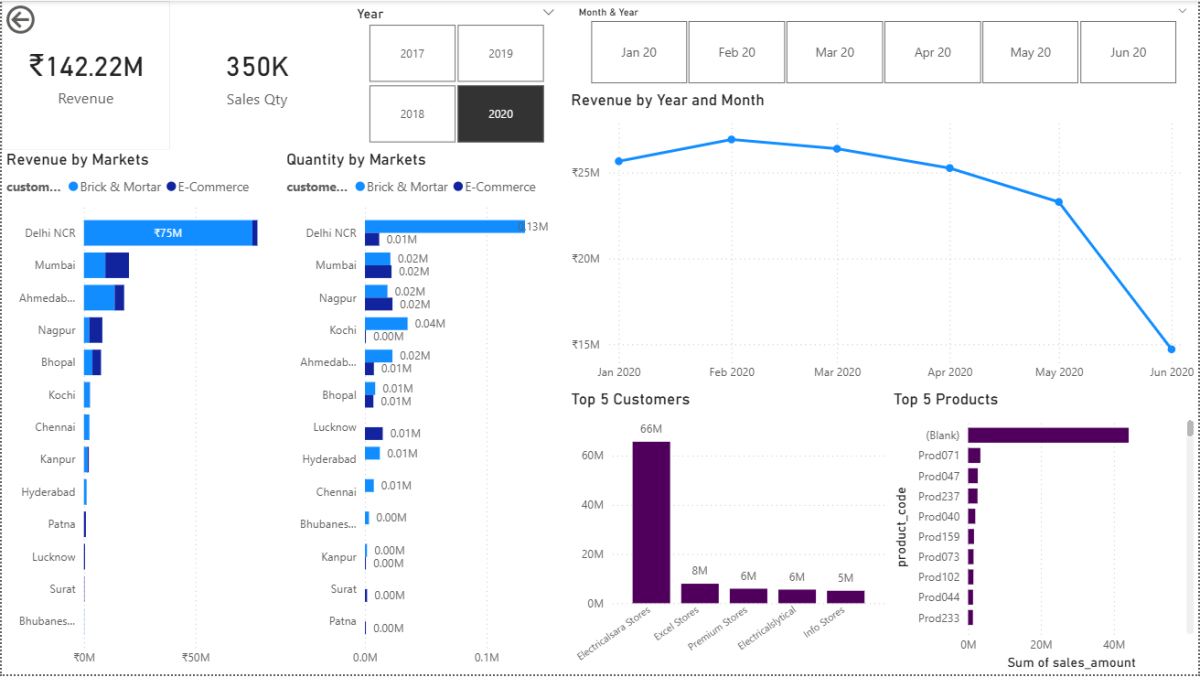Click the back arrow icon

coord(20,20)
